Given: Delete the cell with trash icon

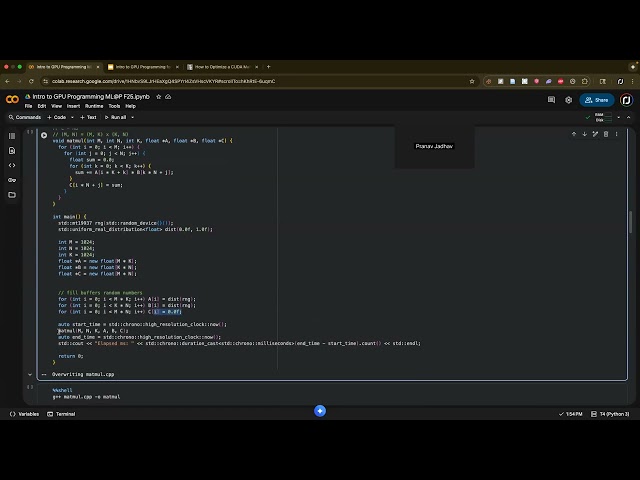Looking at the screenshot, I should pos(606,134).
